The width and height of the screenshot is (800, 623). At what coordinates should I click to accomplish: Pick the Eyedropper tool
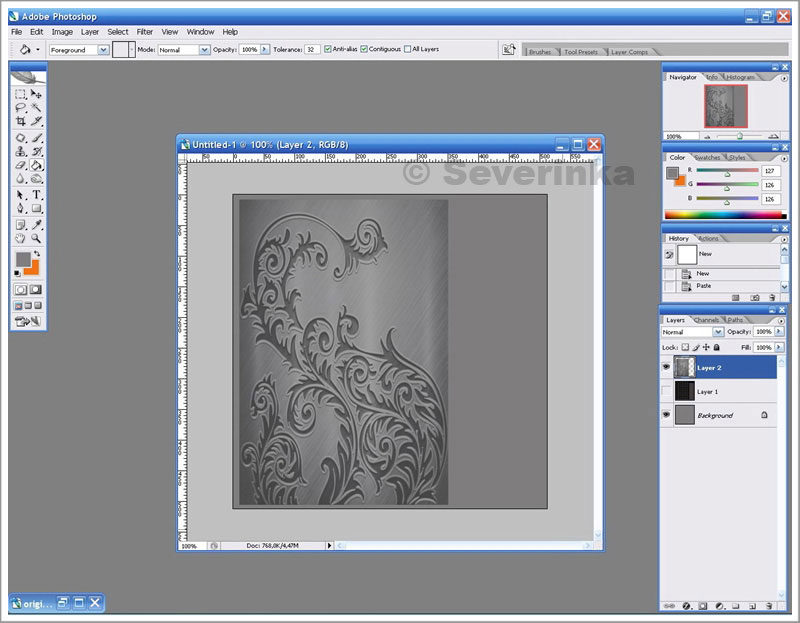(37, 224)
